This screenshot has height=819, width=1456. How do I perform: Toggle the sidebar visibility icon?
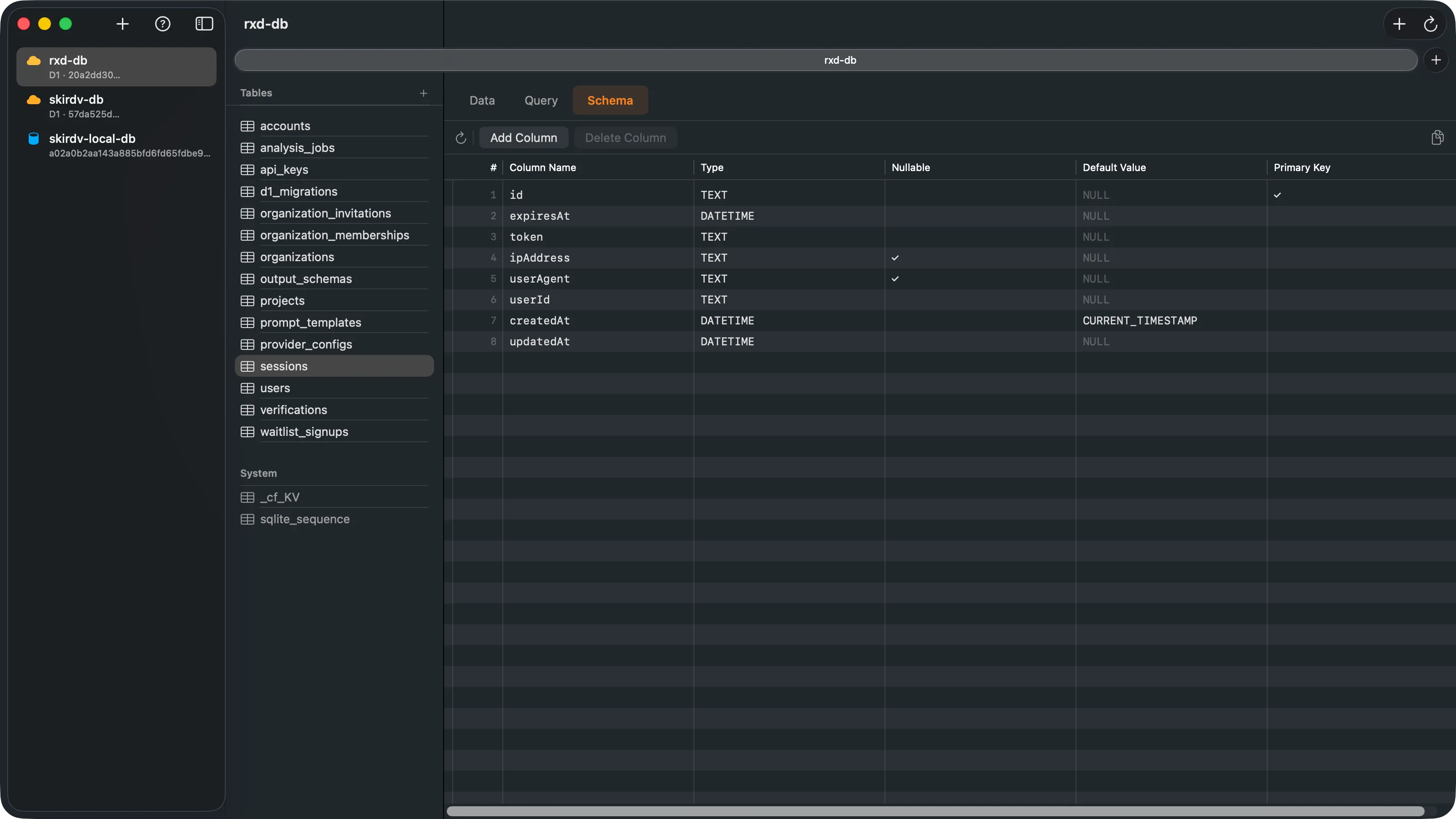pyautogui.click(x=204, y=24)
